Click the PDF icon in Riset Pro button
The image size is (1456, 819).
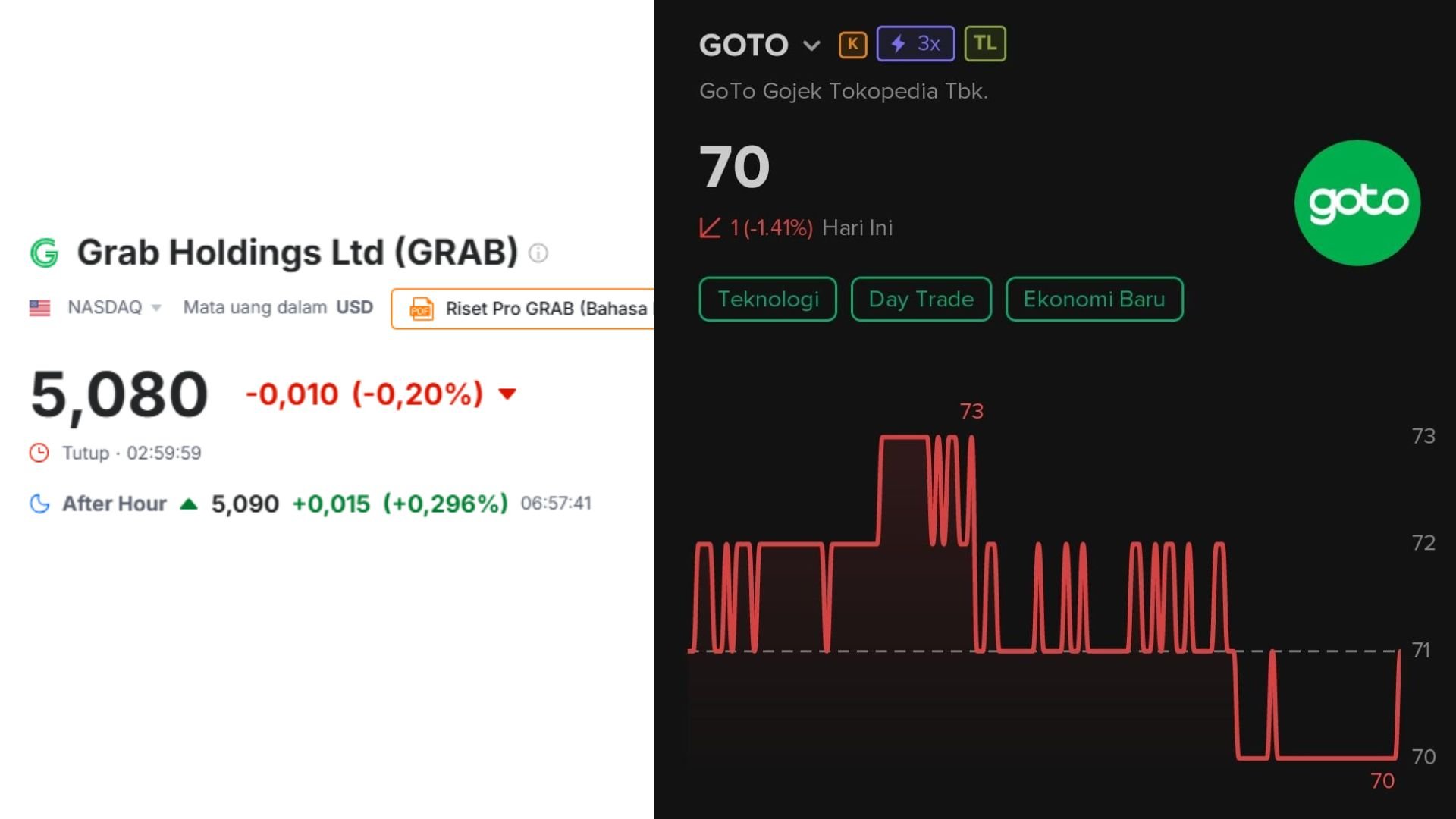422,309
